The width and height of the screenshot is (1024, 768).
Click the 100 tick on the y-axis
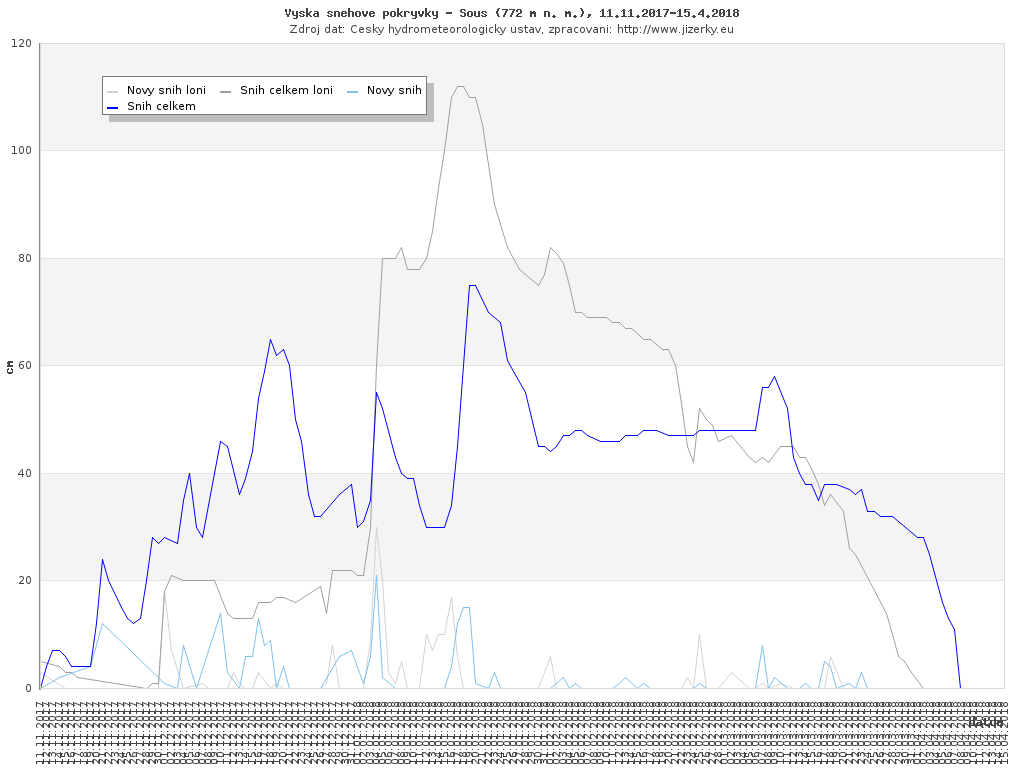coord(21,151)
